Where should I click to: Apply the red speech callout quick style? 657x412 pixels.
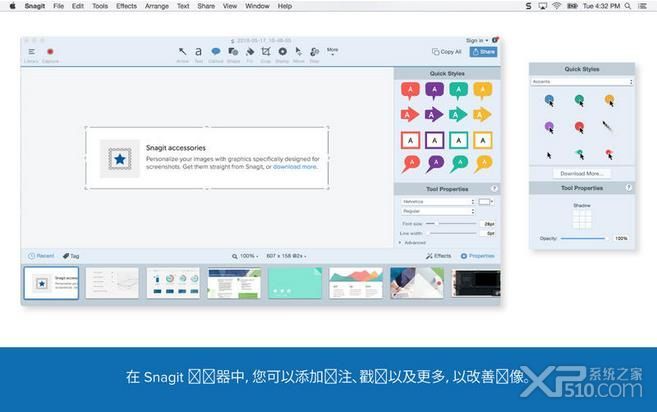click(x=410, y=91)
